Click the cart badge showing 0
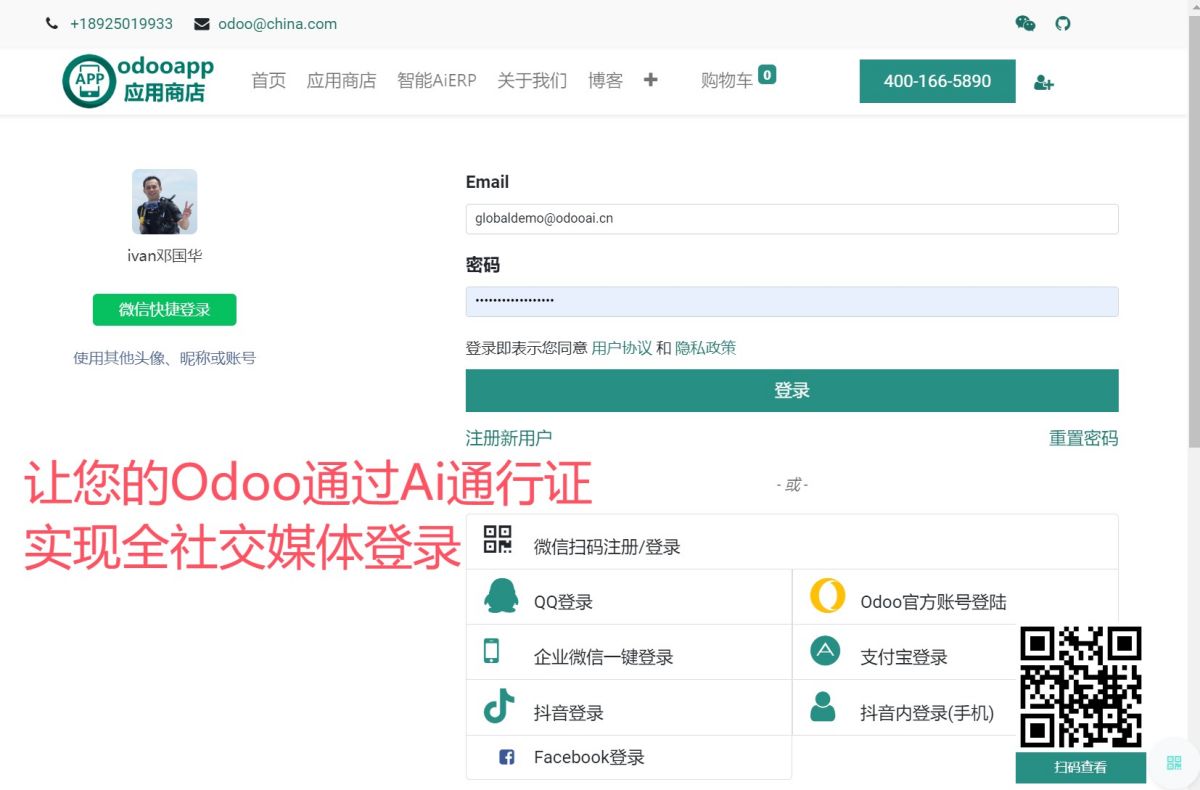The width and height of the screenshot is (1200, 790). (767, 74)
